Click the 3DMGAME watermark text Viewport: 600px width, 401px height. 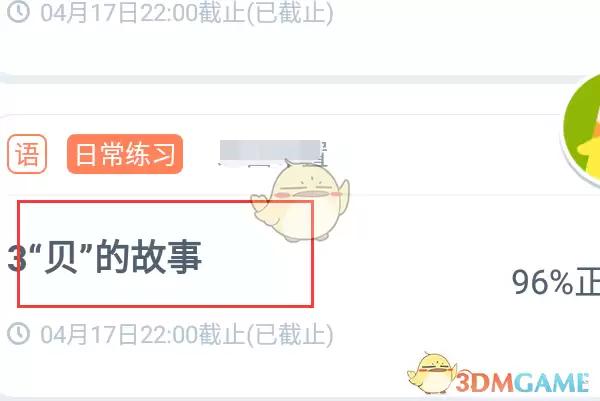(522, 382)
